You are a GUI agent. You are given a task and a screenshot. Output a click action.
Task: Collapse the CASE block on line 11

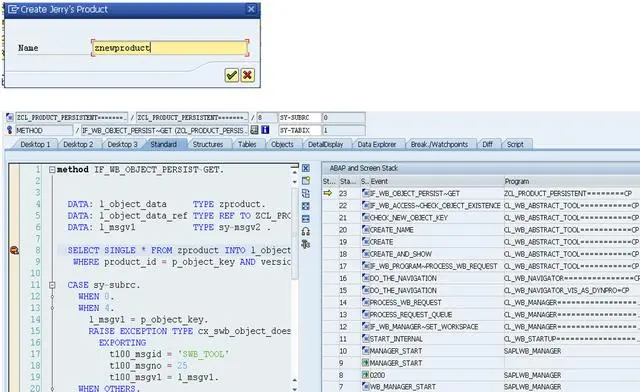coord(52,285)
